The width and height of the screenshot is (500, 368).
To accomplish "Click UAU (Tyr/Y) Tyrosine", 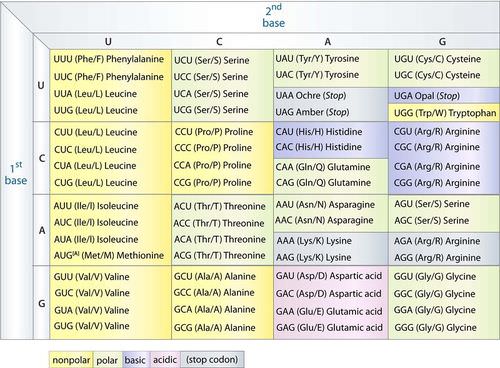I will pos(317,59).
